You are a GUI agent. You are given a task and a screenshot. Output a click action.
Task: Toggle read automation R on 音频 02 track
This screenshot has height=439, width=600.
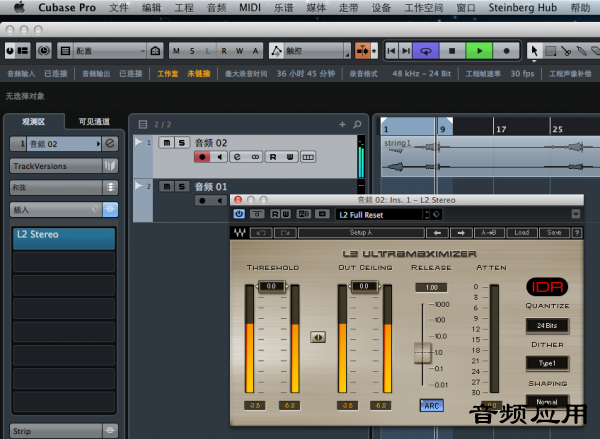coord(273,157)
